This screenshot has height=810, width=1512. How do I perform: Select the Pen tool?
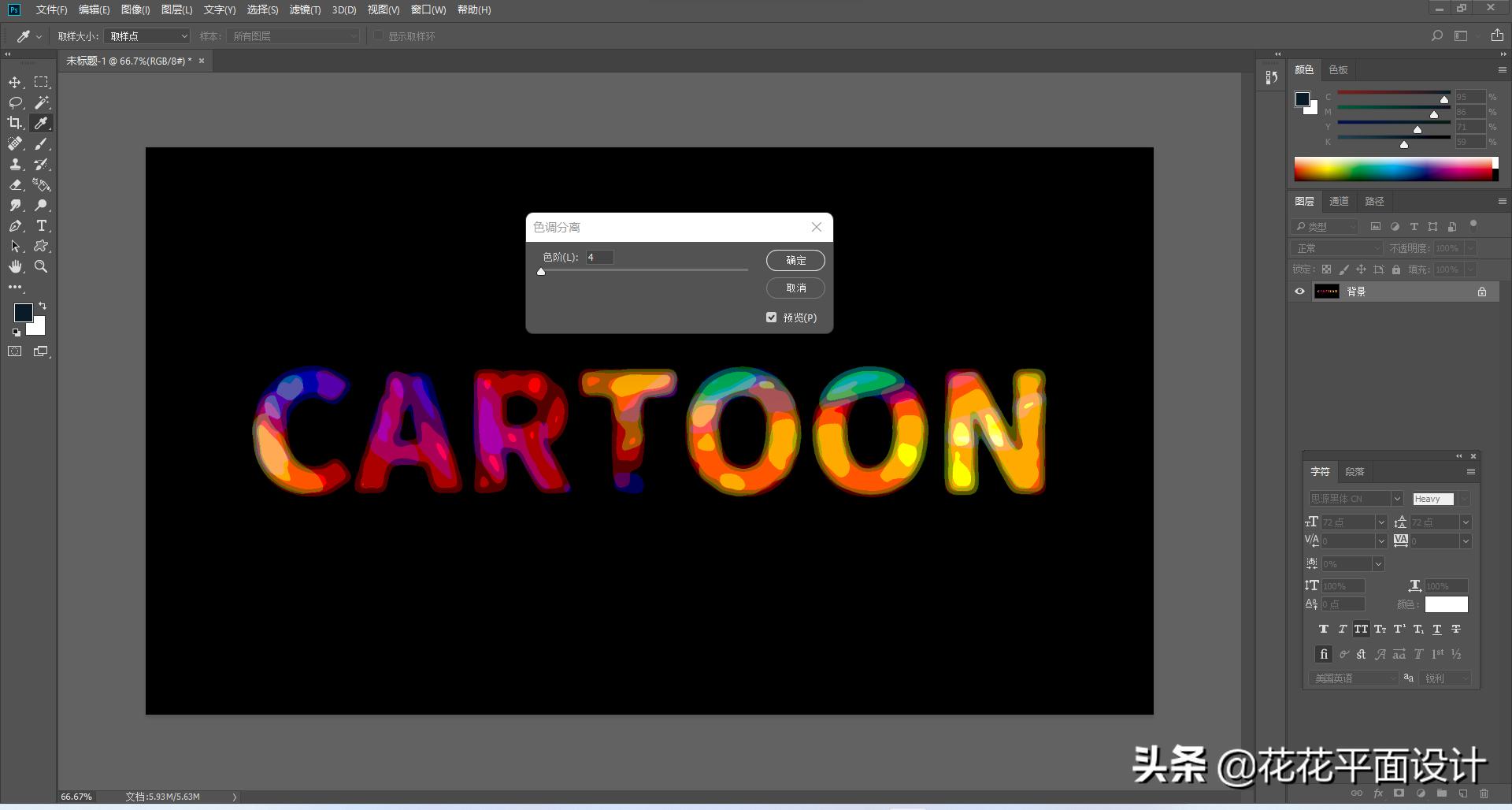[15, 226]
